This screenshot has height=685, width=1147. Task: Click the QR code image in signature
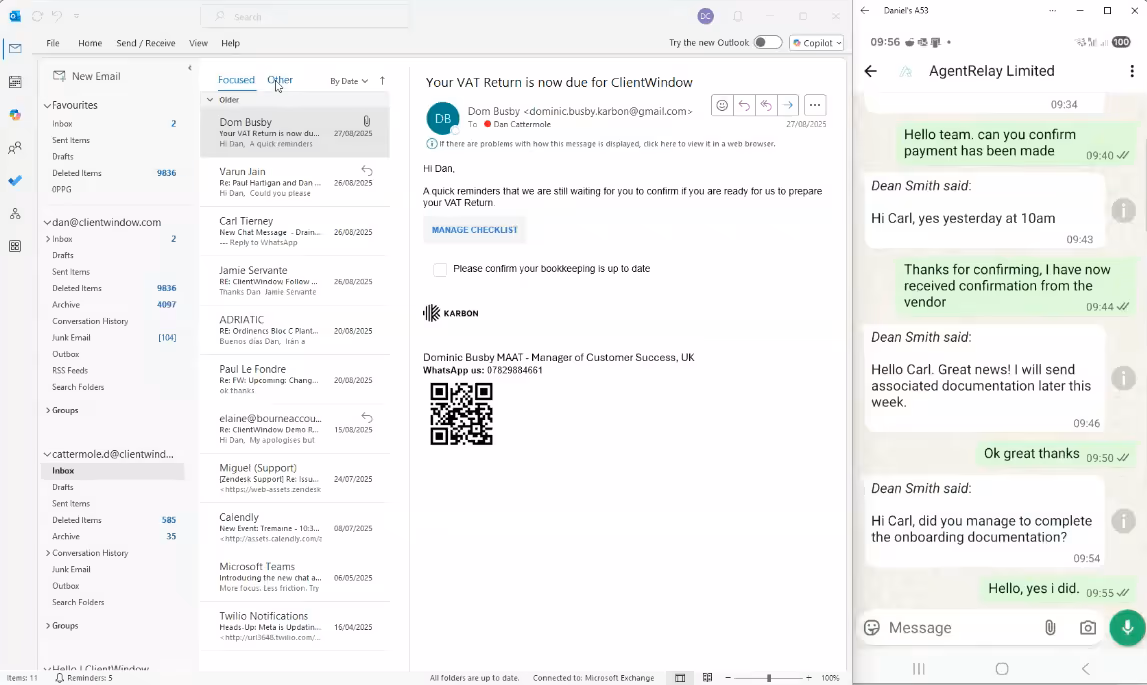click(x=462, y=414)
